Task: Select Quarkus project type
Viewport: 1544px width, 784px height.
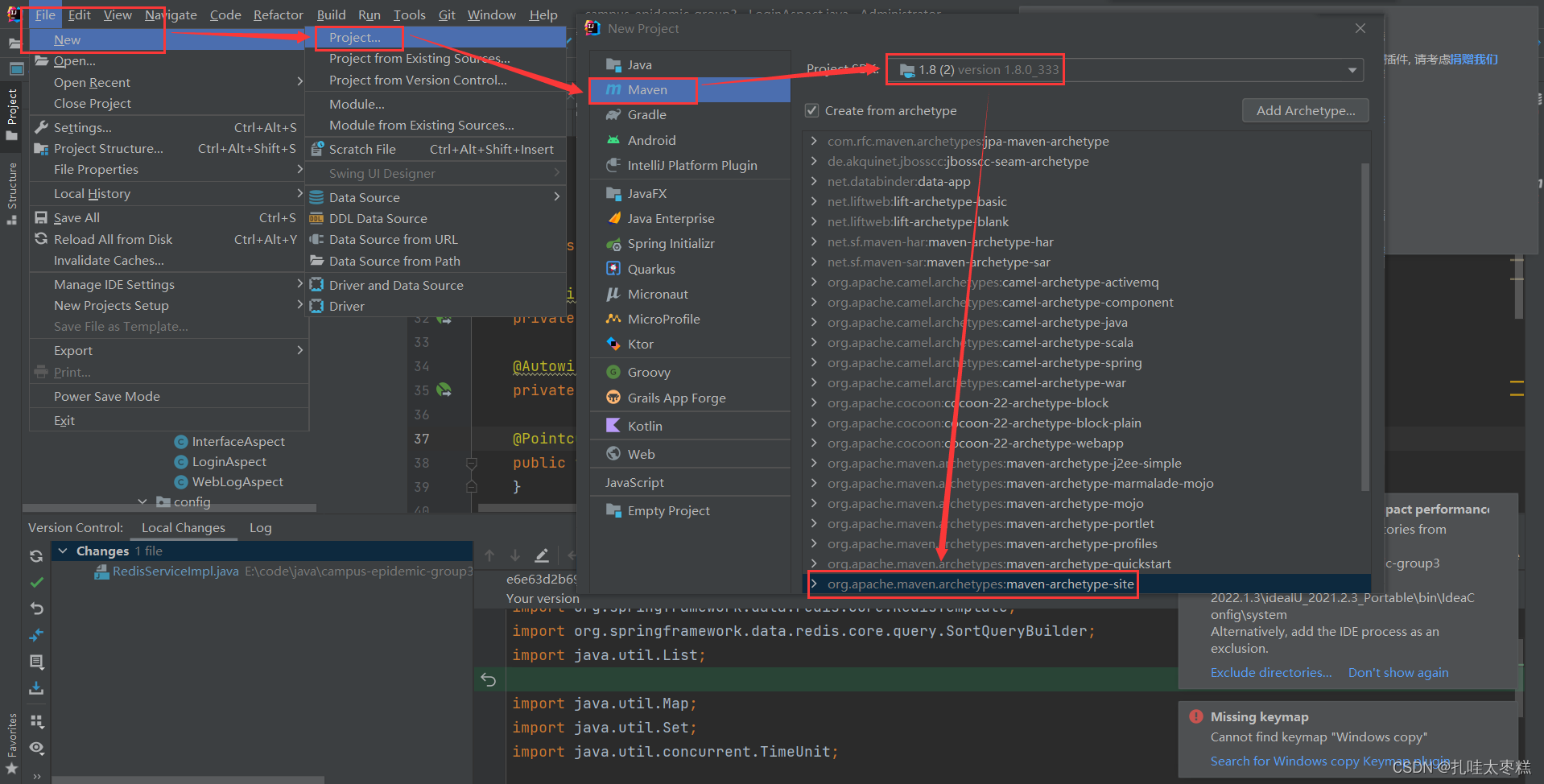Action: point(690,269)
